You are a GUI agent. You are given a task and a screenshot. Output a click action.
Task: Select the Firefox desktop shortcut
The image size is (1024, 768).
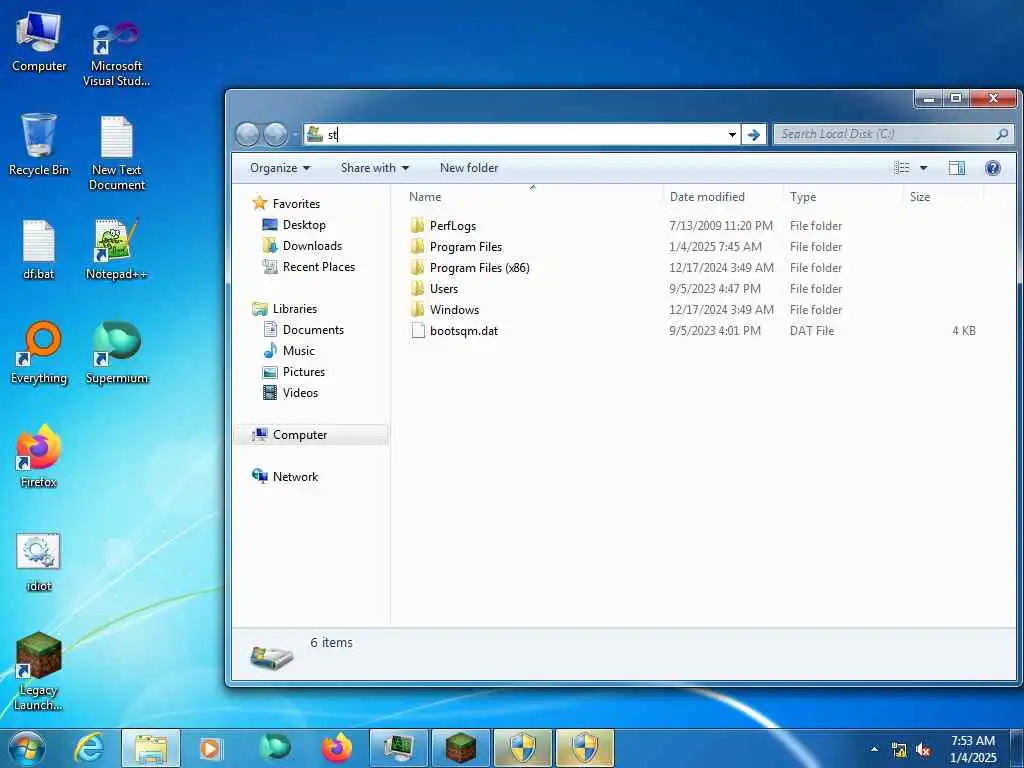click(x=39, y=456)
